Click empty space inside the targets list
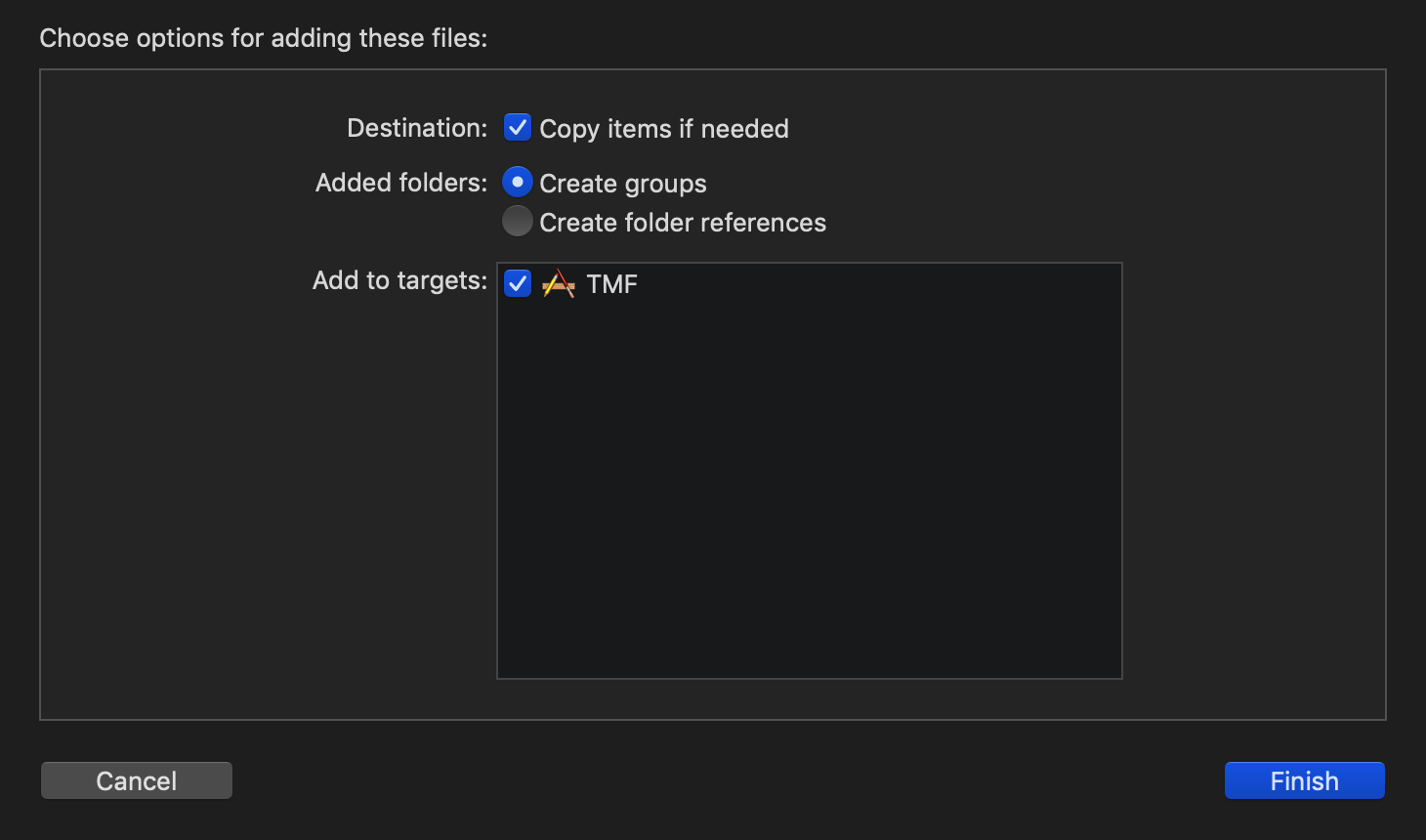1426x840 pixels. coord(809,488)
